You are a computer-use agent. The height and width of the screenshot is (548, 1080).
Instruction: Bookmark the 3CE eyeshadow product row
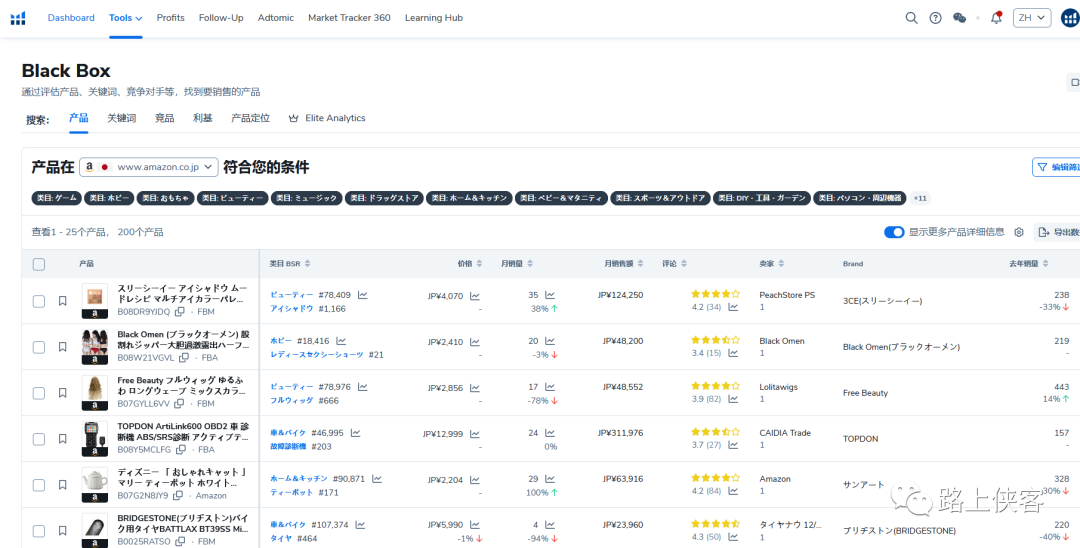click(62, 301)
